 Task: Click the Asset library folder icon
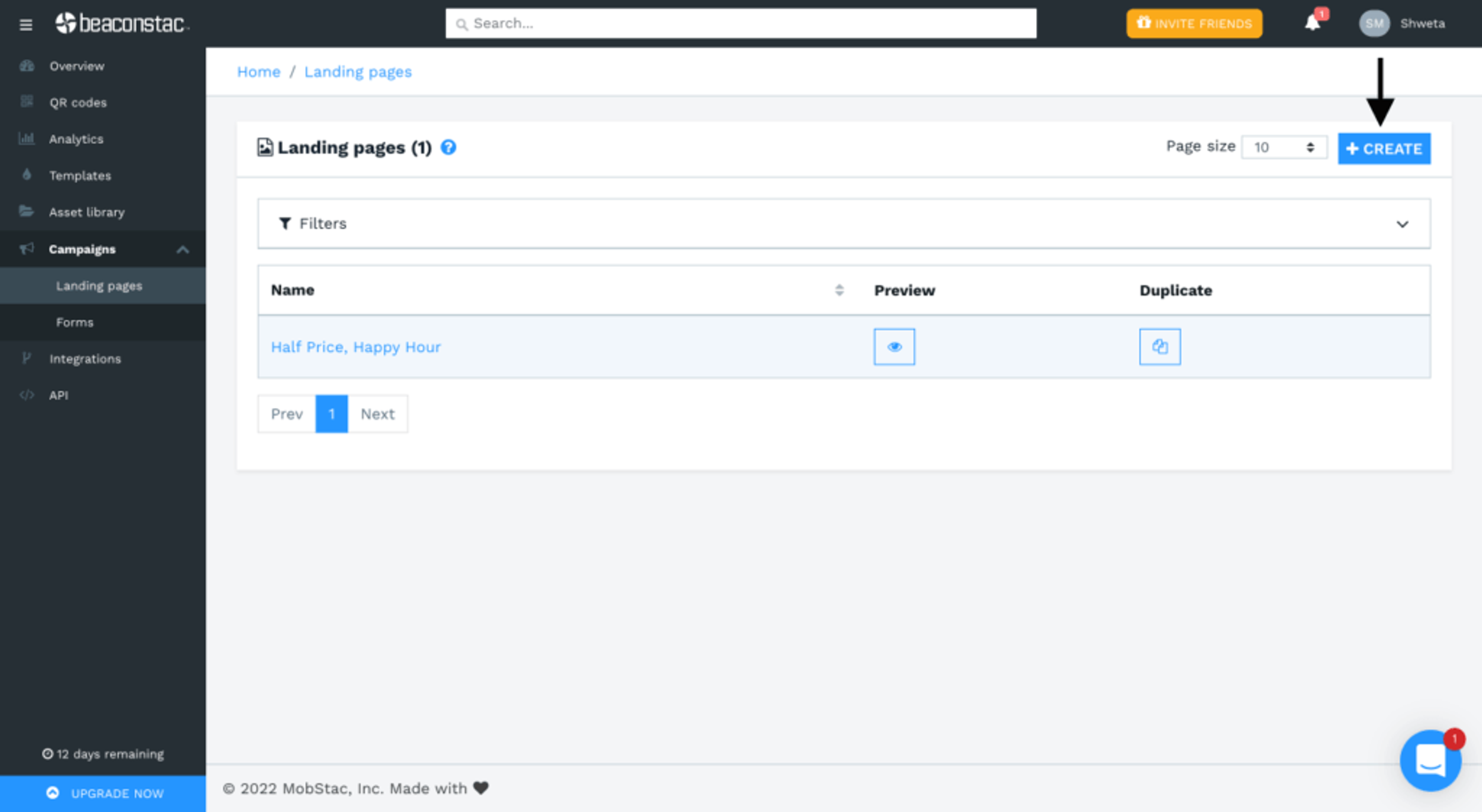click(27, 211)
